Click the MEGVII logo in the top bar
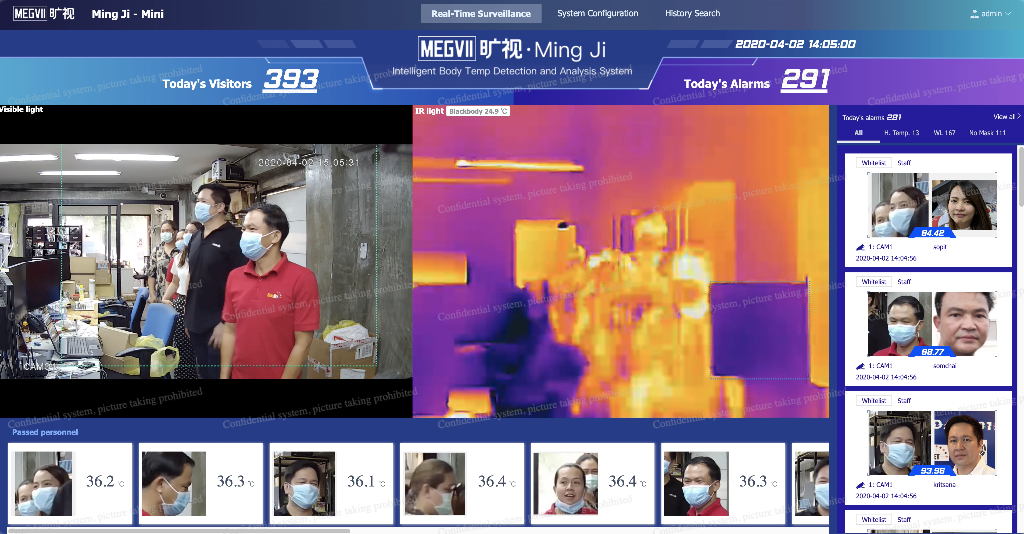The width and height of the screenshot is (1024, 534). (44, 14)
